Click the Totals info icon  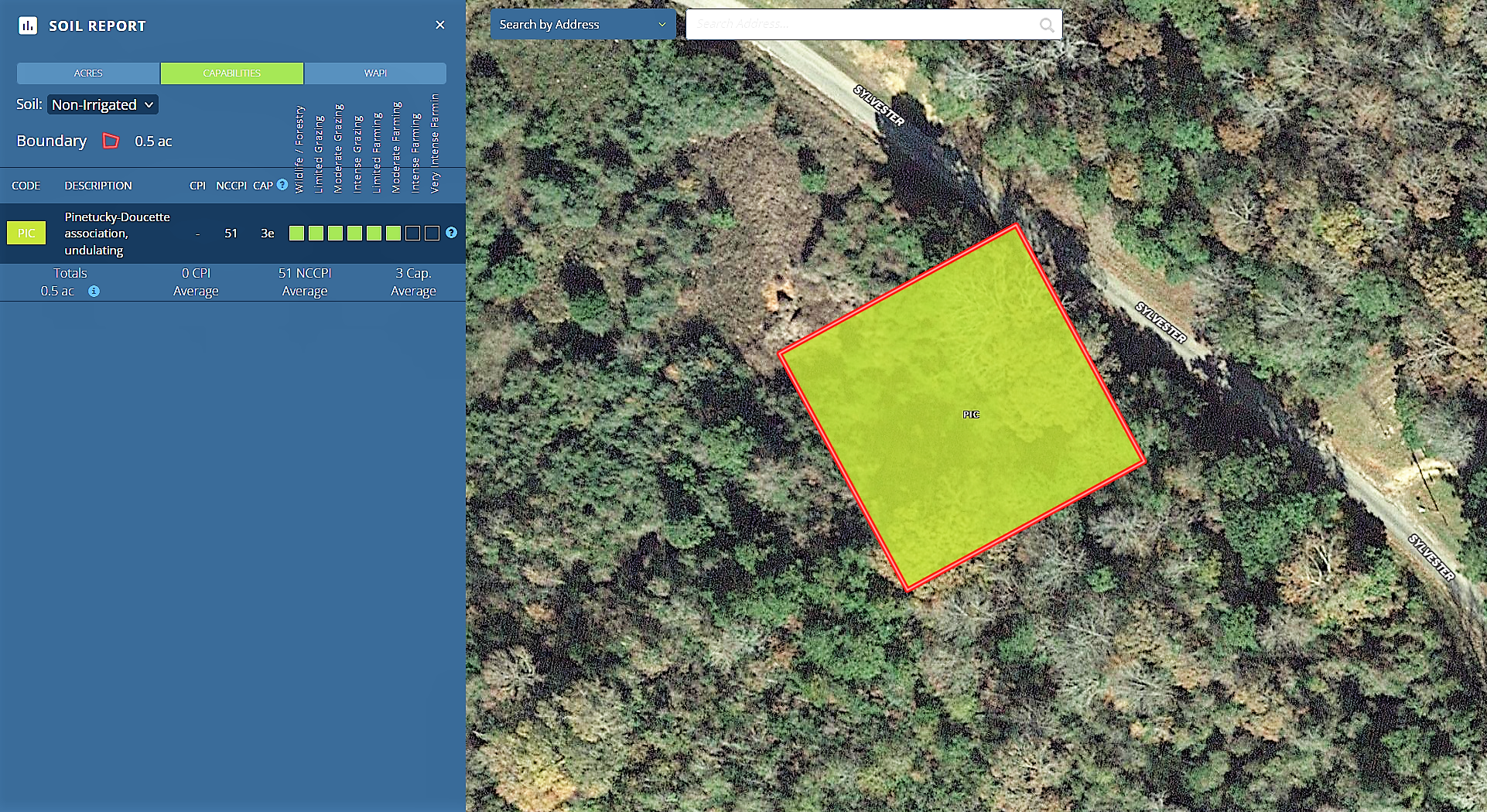pyautogui.click(x=94, y=292)
